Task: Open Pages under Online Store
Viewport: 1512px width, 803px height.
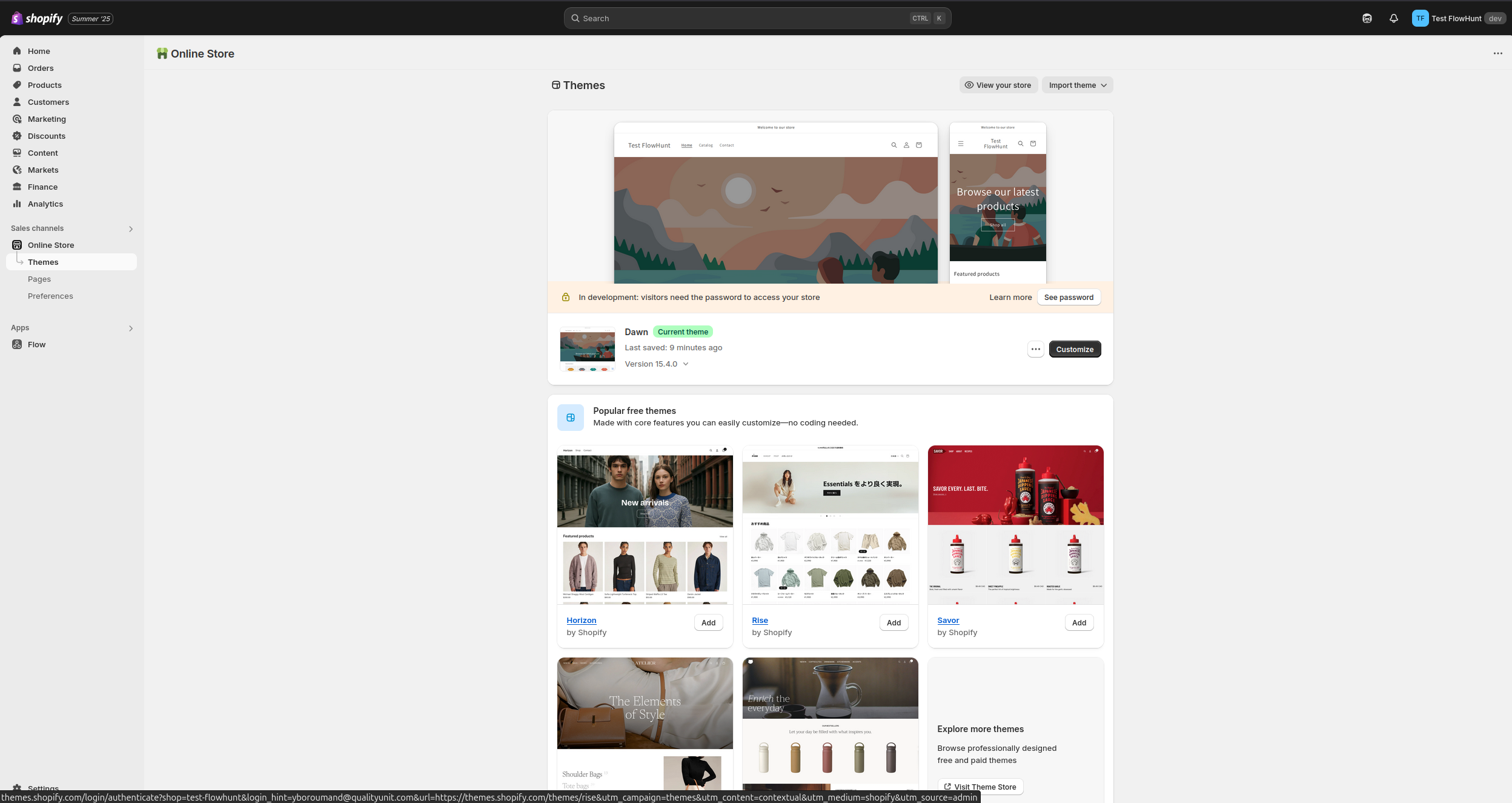Action: (x=39, y=279)
